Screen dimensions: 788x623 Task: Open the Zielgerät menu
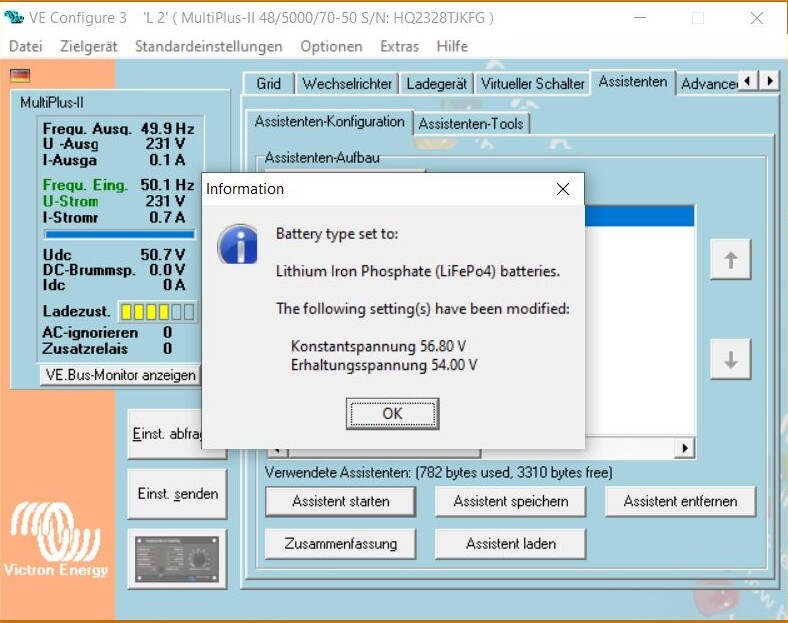[88, 46]
